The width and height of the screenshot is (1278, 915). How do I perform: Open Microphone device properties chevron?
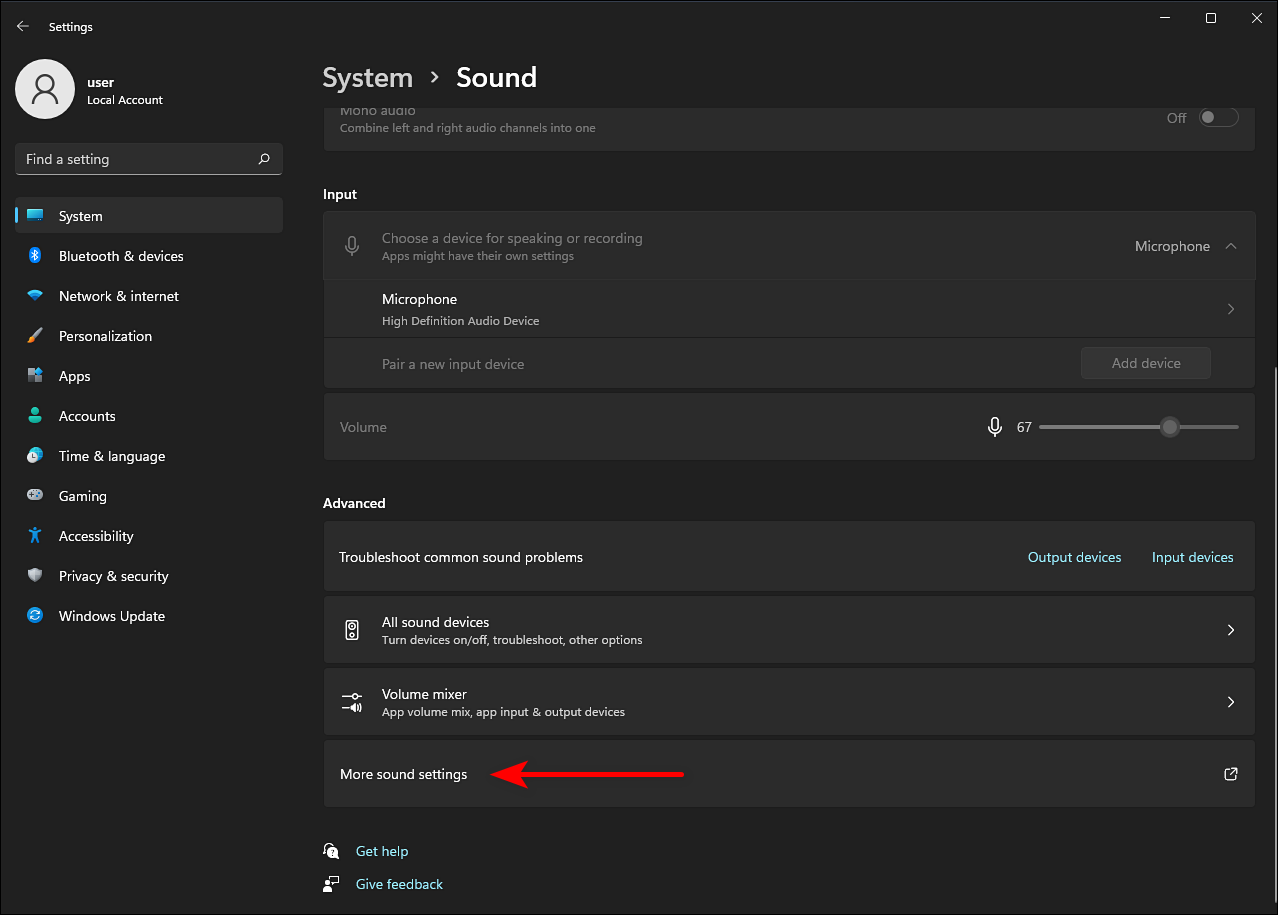point(1231,309)
